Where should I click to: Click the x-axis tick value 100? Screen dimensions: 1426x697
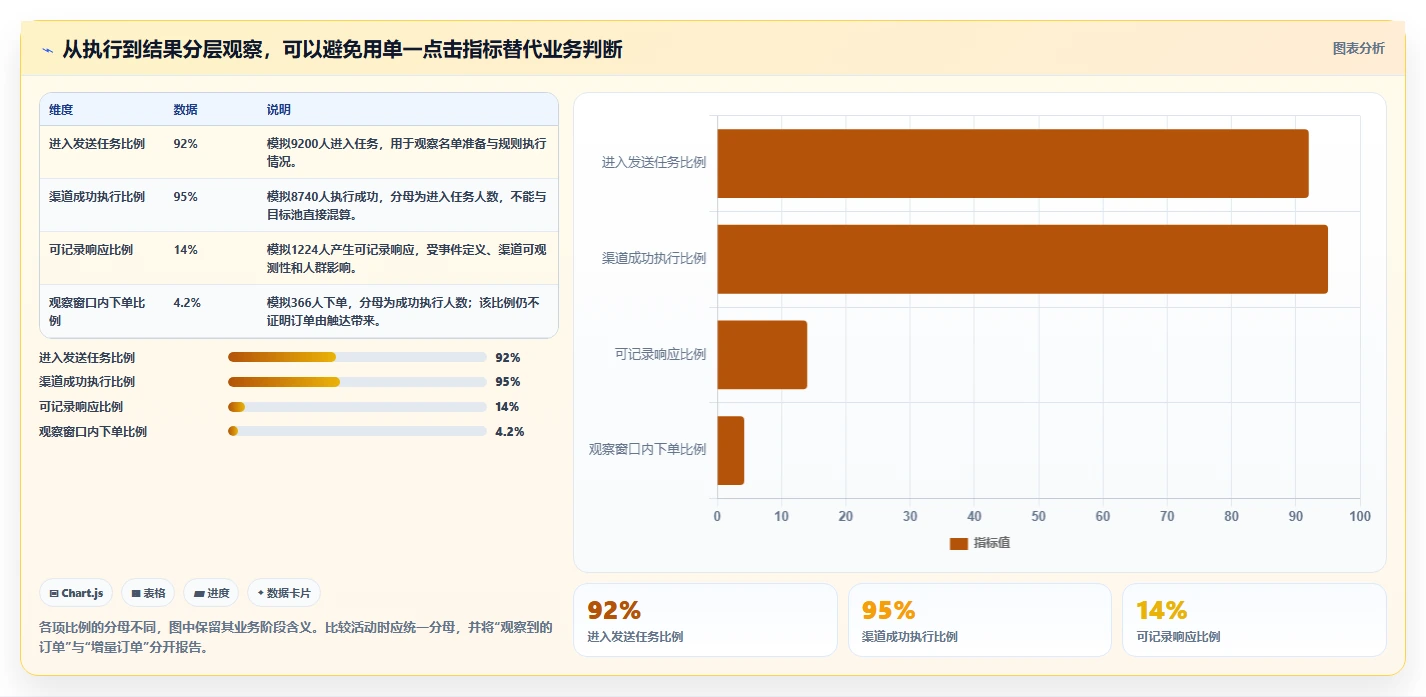tap(1360, 516)
